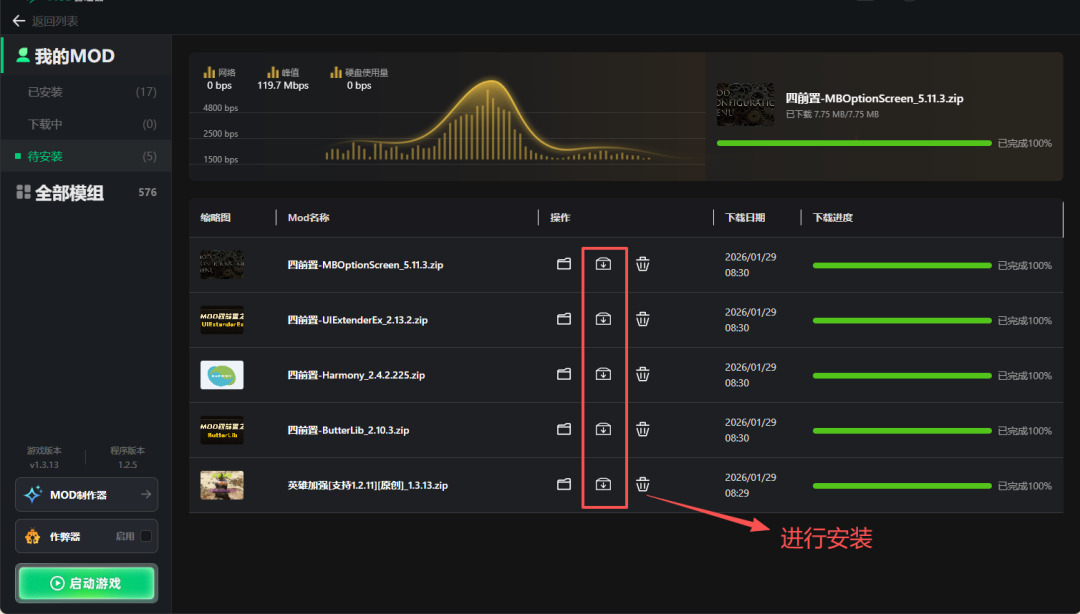
Task: Click the ButterLib mod thumbnail
Action: point(222,430)
